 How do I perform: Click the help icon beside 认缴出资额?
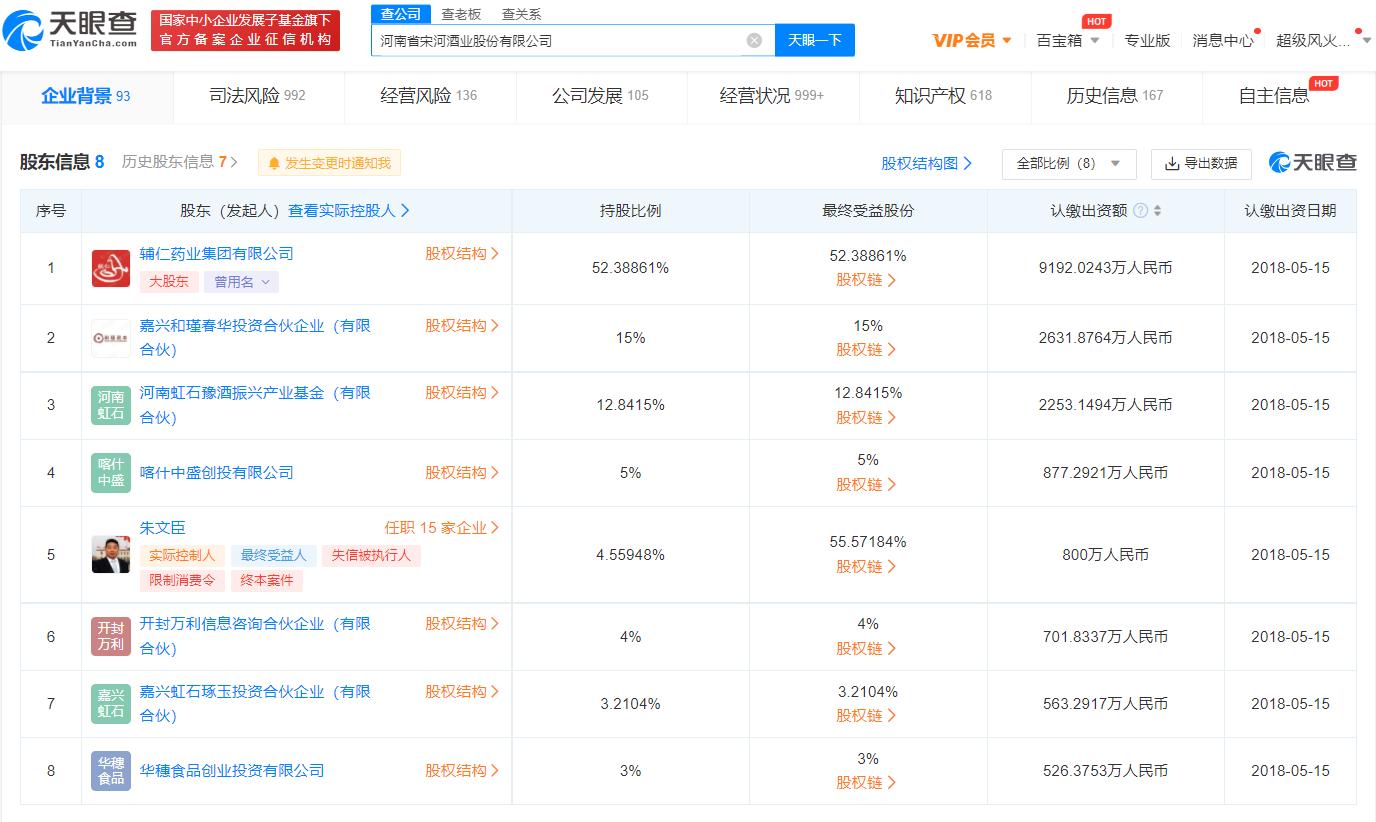click(x=1141, y=211)
